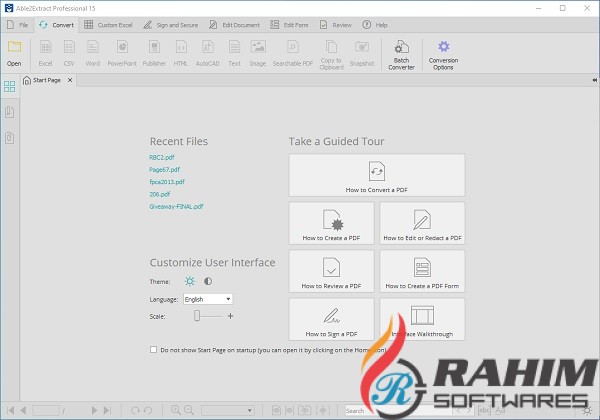The height and width of the screenshot is (420, 600).
Task: Open recent file Page67.pdf
Action: point(165,169)
